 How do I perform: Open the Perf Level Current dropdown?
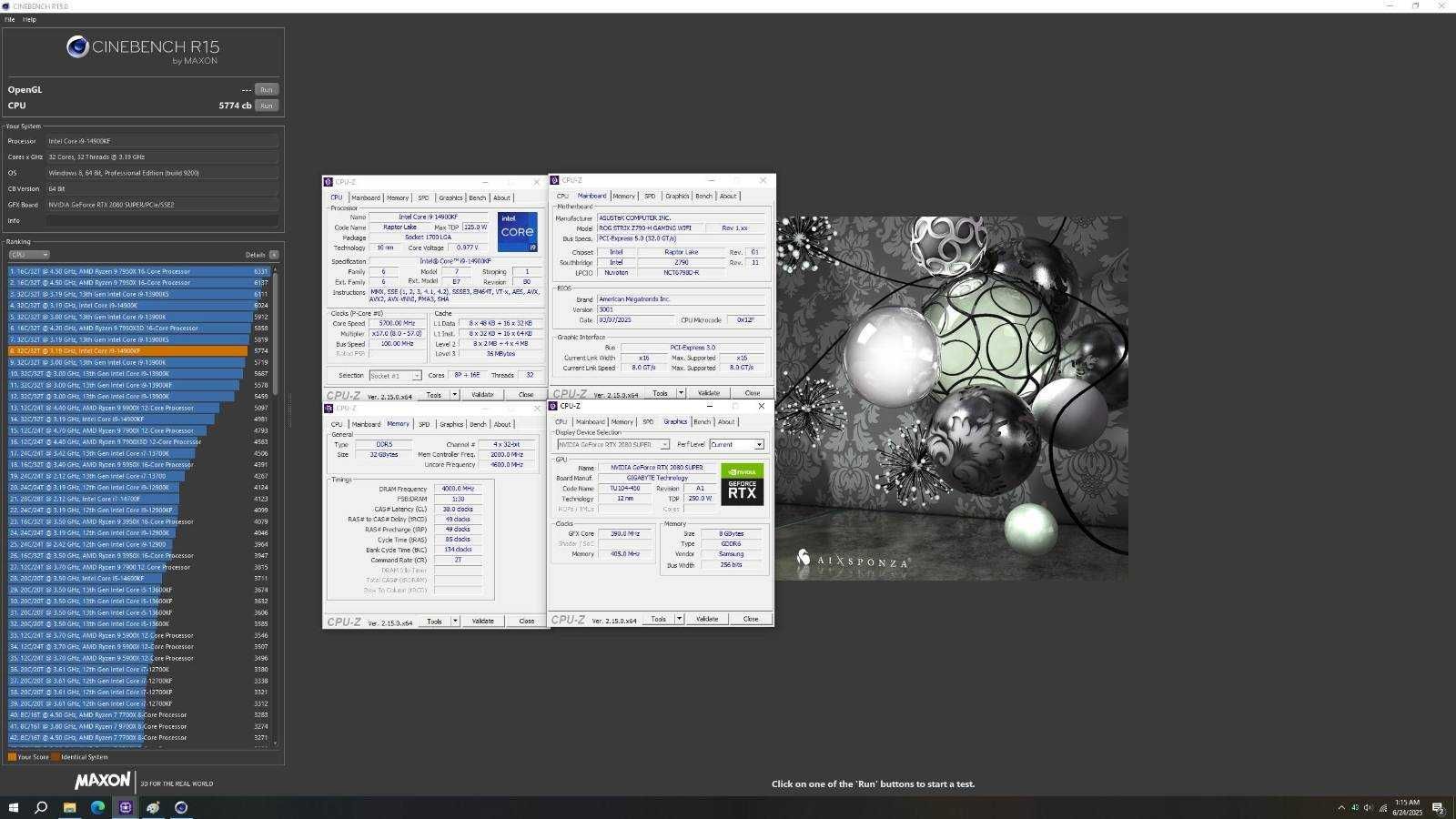pos(736,445)
